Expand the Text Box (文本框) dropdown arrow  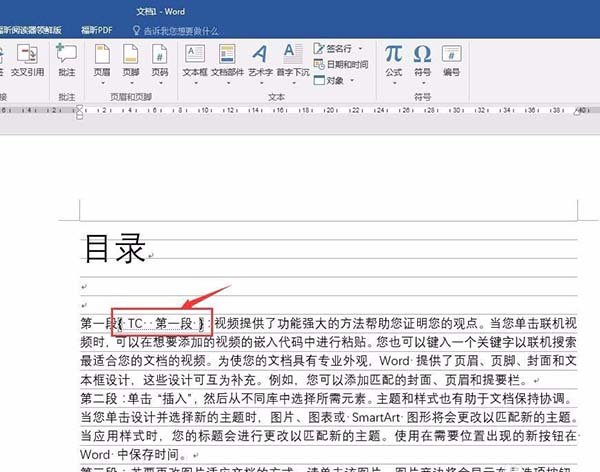(x=196, y=83)
